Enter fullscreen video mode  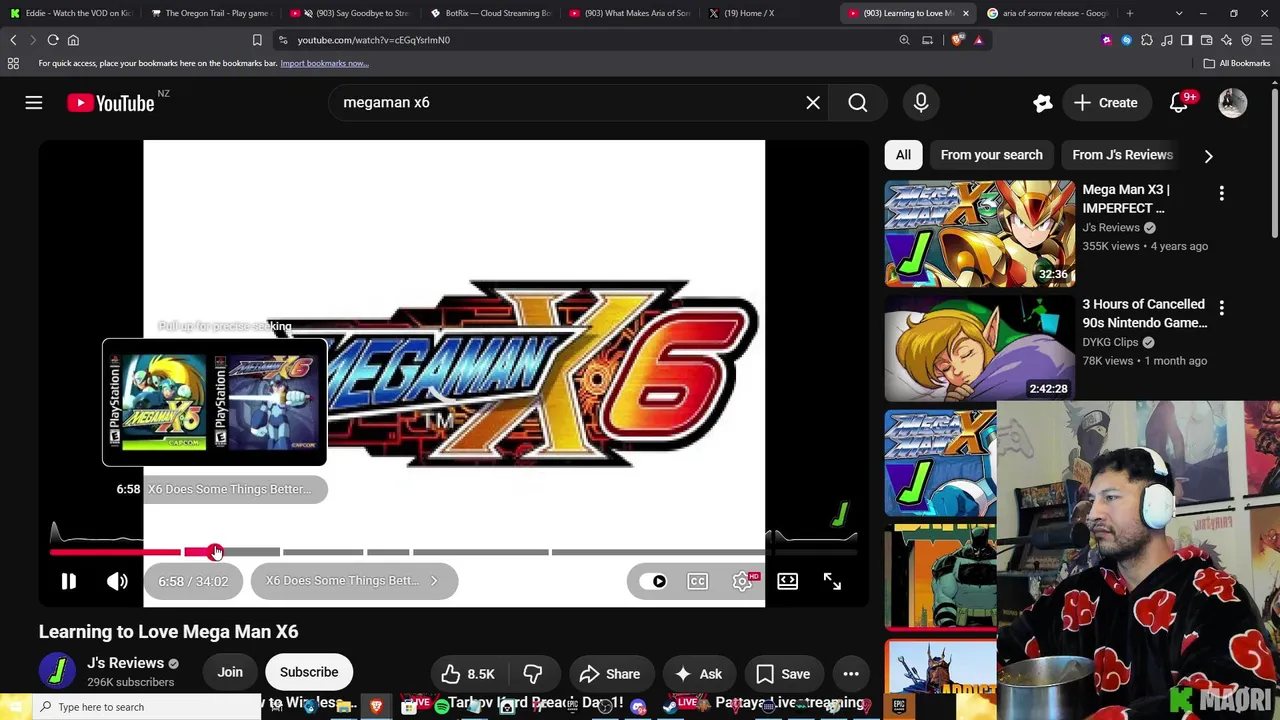click(832, 581)
